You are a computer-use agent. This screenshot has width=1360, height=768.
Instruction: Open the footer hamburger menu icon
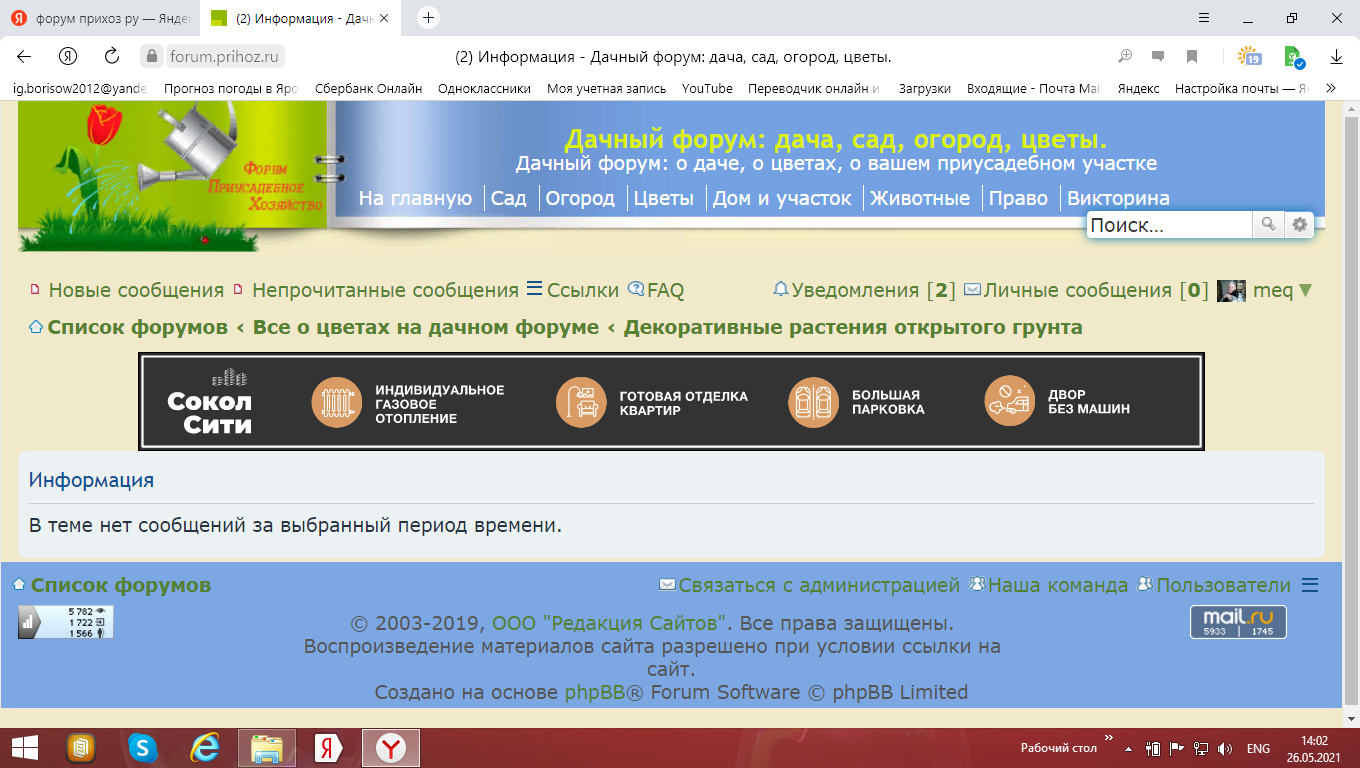(x=1309, y=585)
